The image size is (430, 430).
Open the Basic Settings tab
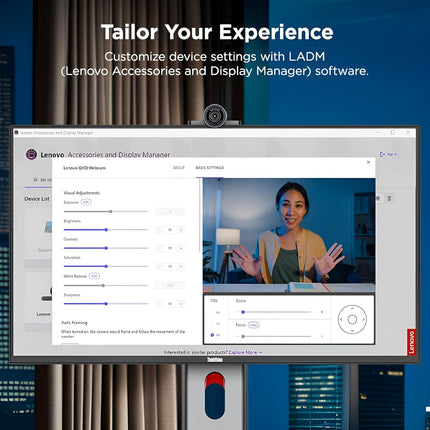point(210,168)
